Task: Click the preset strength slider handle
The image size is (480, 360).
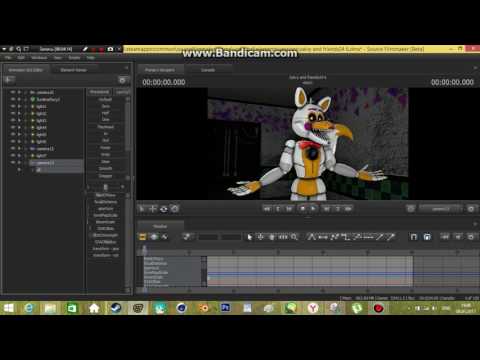Action: (x=105, y=187)
